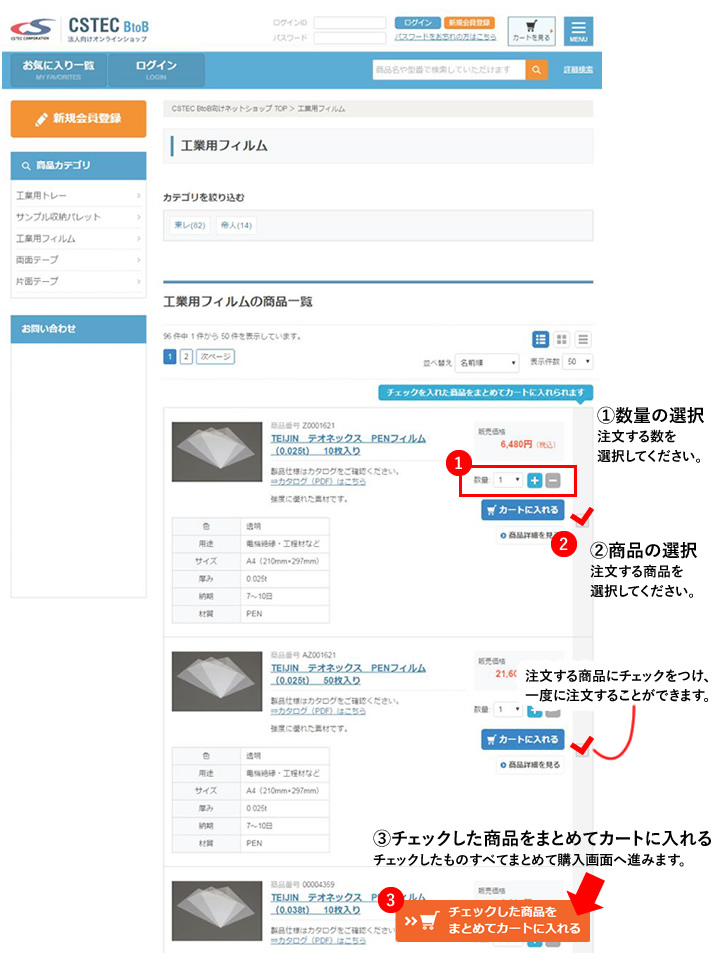The height and width of the screenshot is (968, 720).
Task: Click CSTEC BtoB TOP breadcrumb link
Action: tap(229, 109)
